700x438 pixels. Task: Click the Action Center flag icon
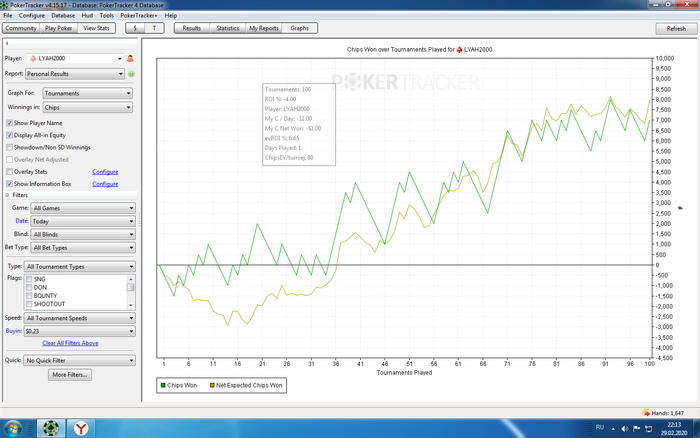pyautogui.click(x=636, y=429)
